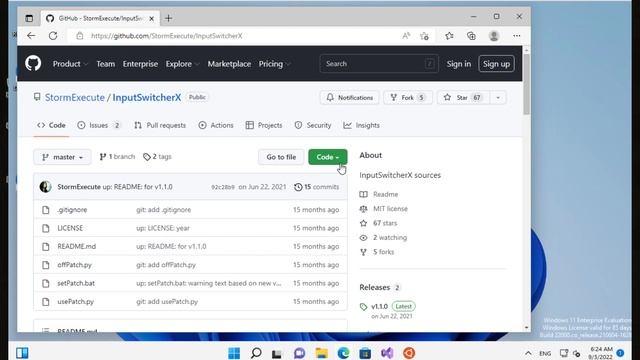Expand the Explore menu
Viewport: 640px width, 360px height.
pos(182,64)
